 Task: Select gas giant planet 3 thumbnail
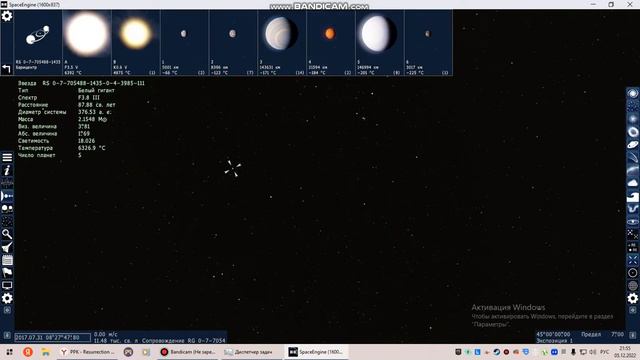(282, 43)
